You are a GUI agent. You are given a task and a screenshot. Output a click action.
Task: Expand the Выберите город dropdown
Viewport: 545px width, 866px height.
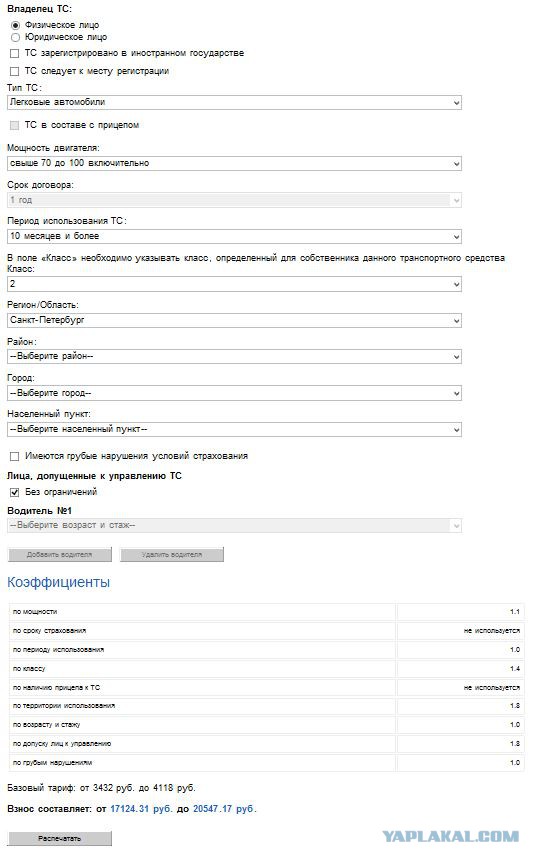click(234, 393)
